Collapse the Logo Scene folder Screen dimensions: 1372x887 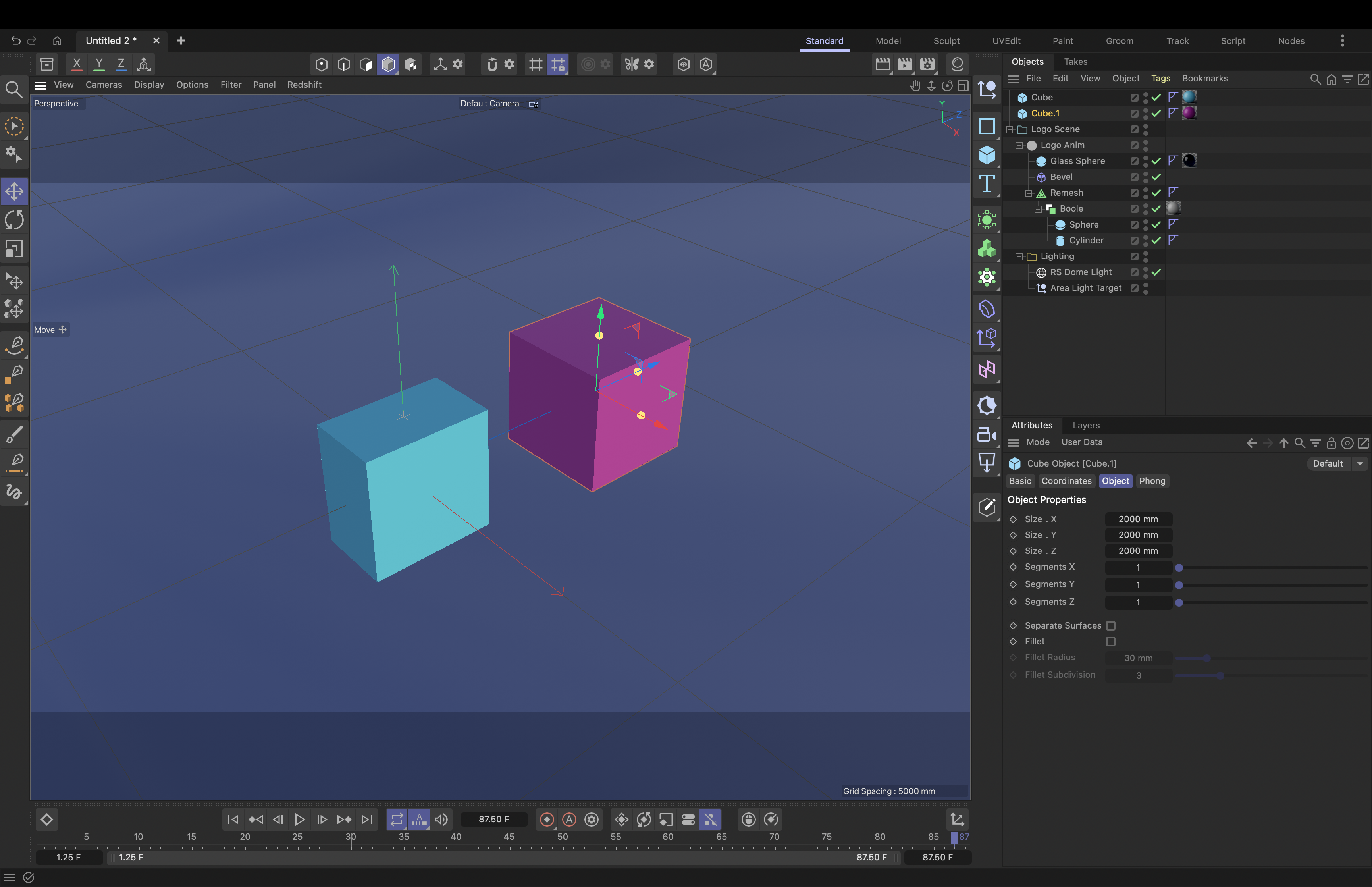(1009, 129)
